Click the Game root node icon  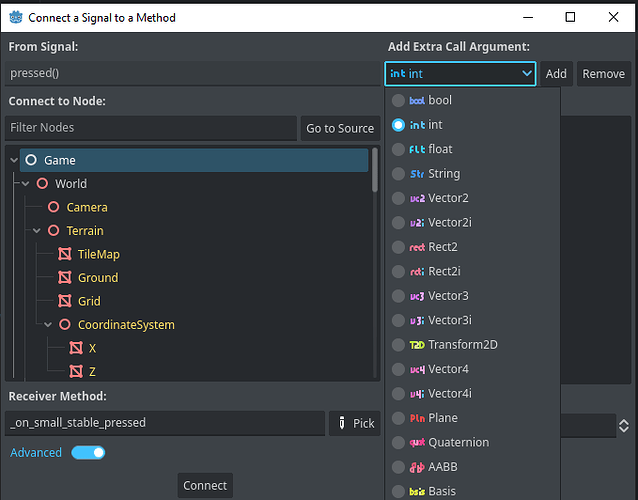[31, 160]
